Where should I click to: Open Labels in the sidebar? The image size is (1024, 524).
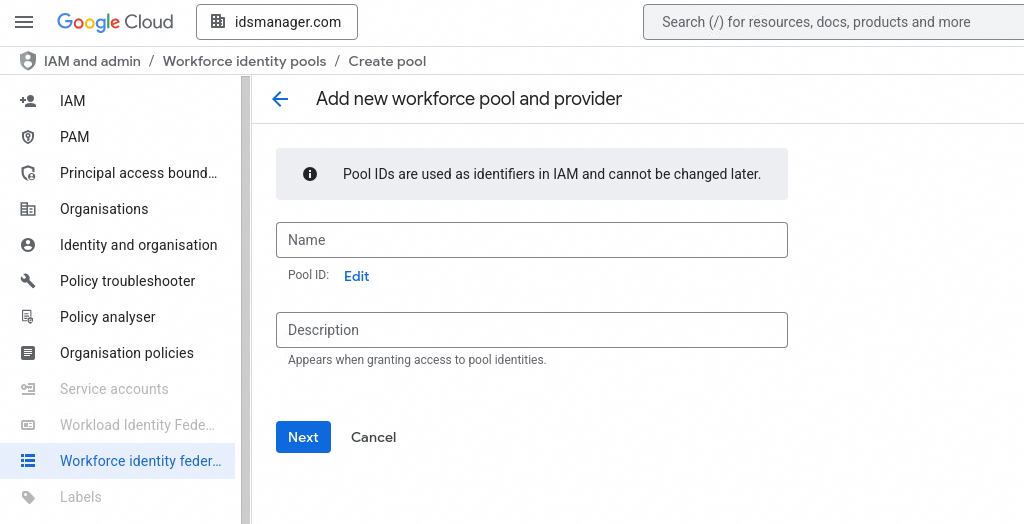pos(81,497)
